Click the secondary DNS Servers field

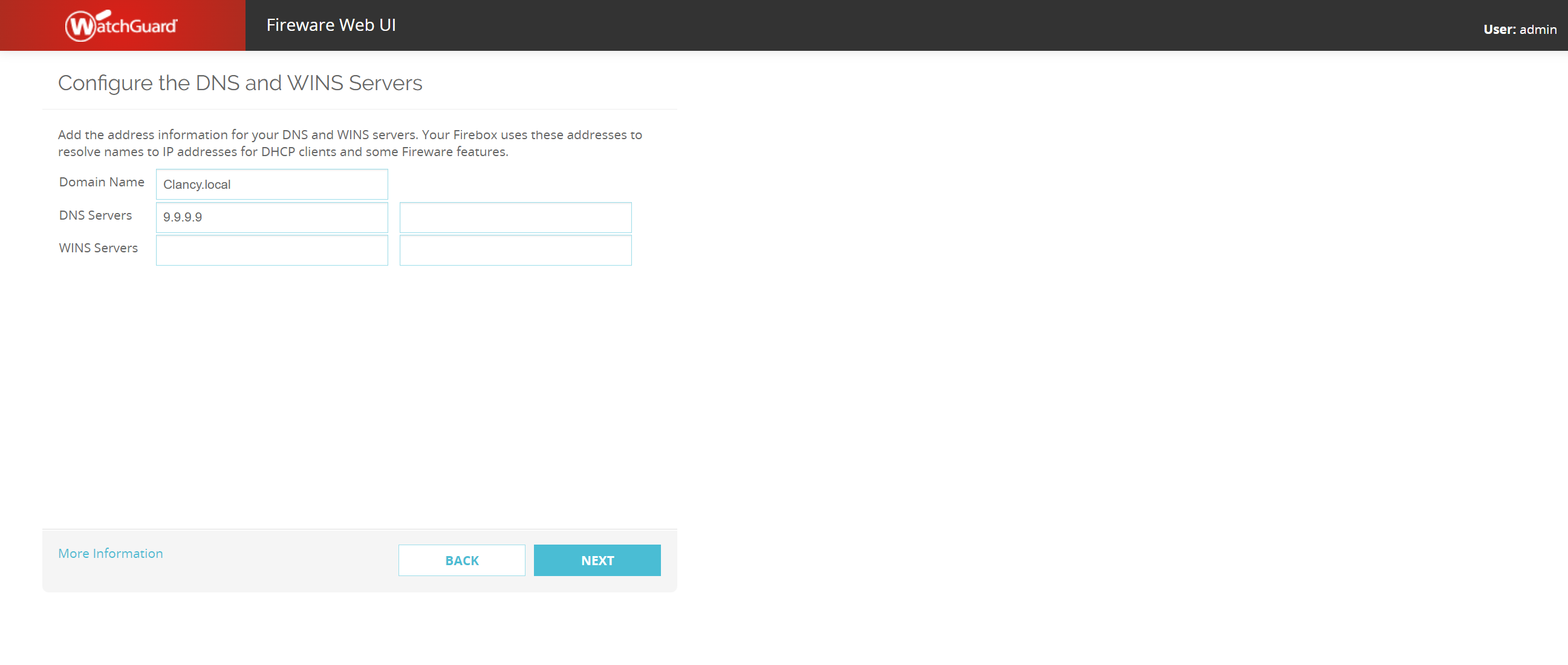tap(515, 217)
